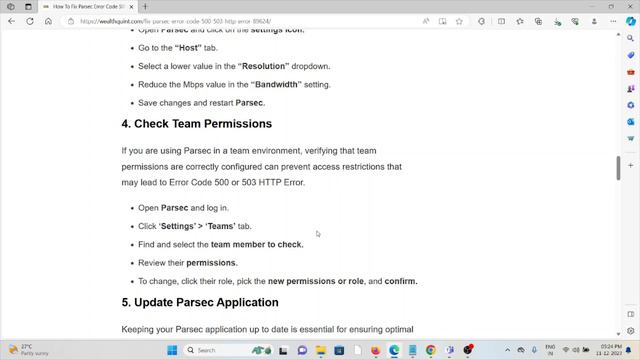Open ENG IN language switcher

pos(550,350)
